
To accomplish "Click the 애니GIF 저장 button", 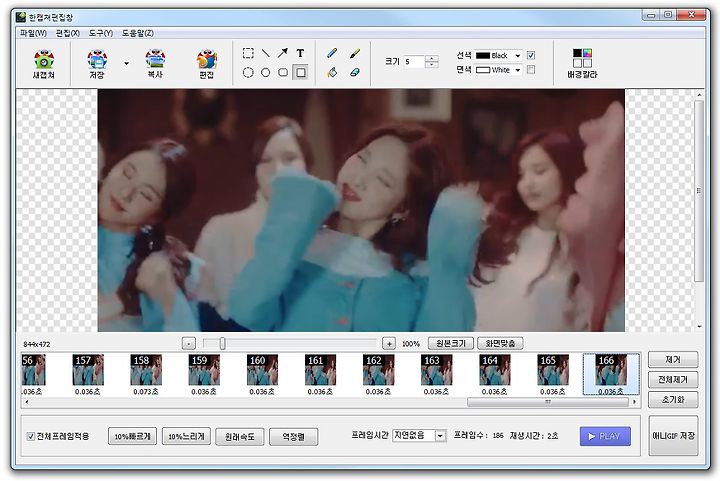I will pyautogui.click(x=674, y=436).
